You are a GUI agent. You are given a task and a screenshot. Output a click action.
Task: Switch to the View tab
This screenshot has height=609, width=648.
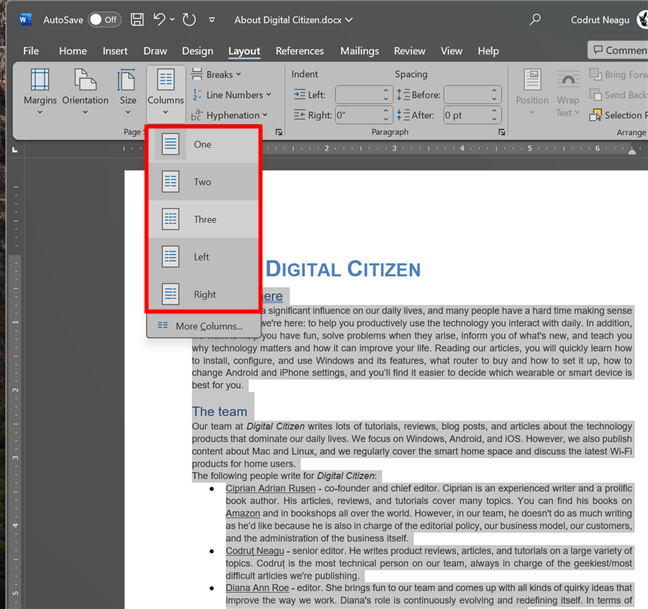(x=451, y=51)
